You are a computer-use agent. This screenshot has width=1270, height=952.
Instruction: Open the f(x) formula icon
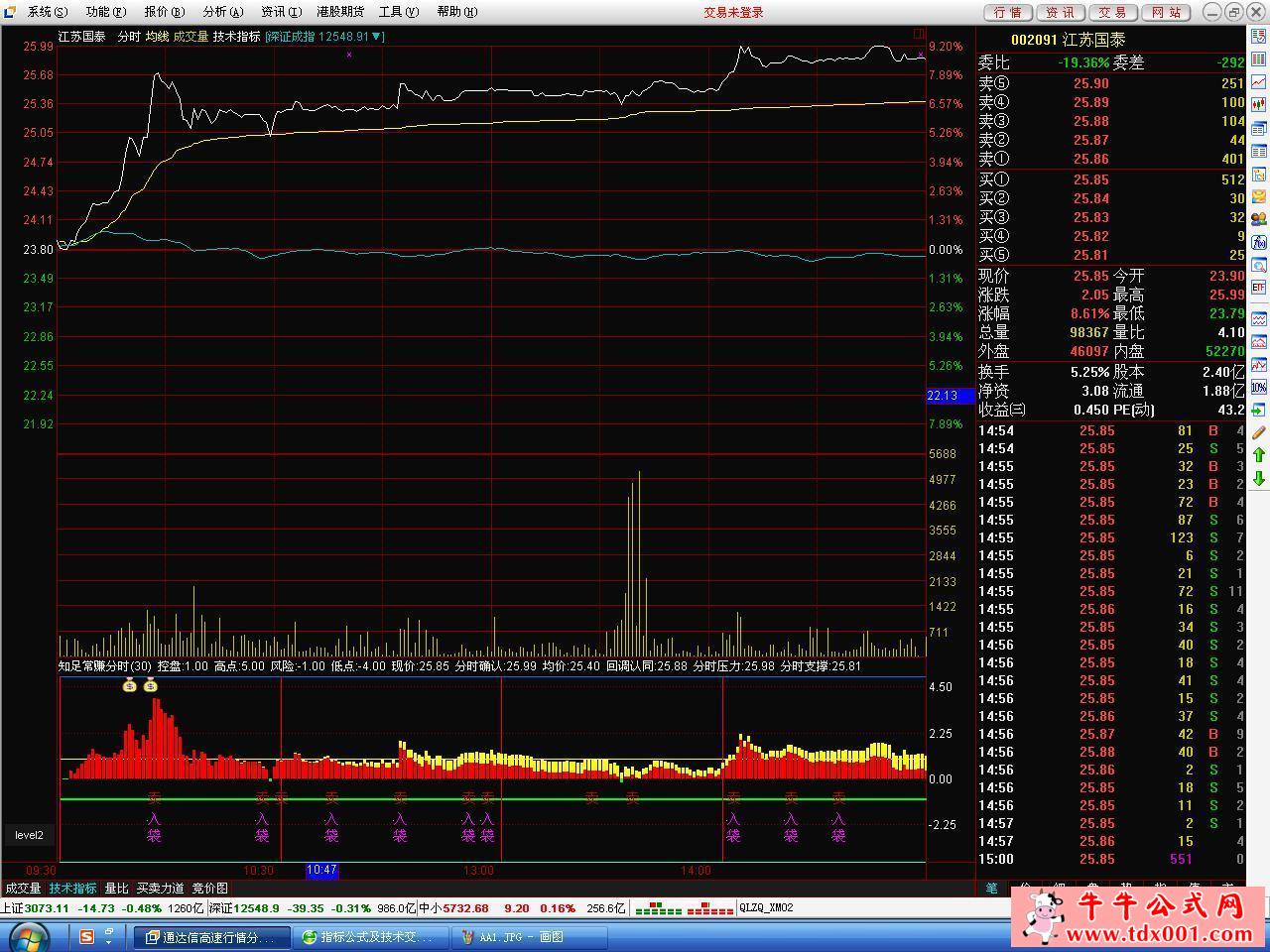coord(1258,242)
